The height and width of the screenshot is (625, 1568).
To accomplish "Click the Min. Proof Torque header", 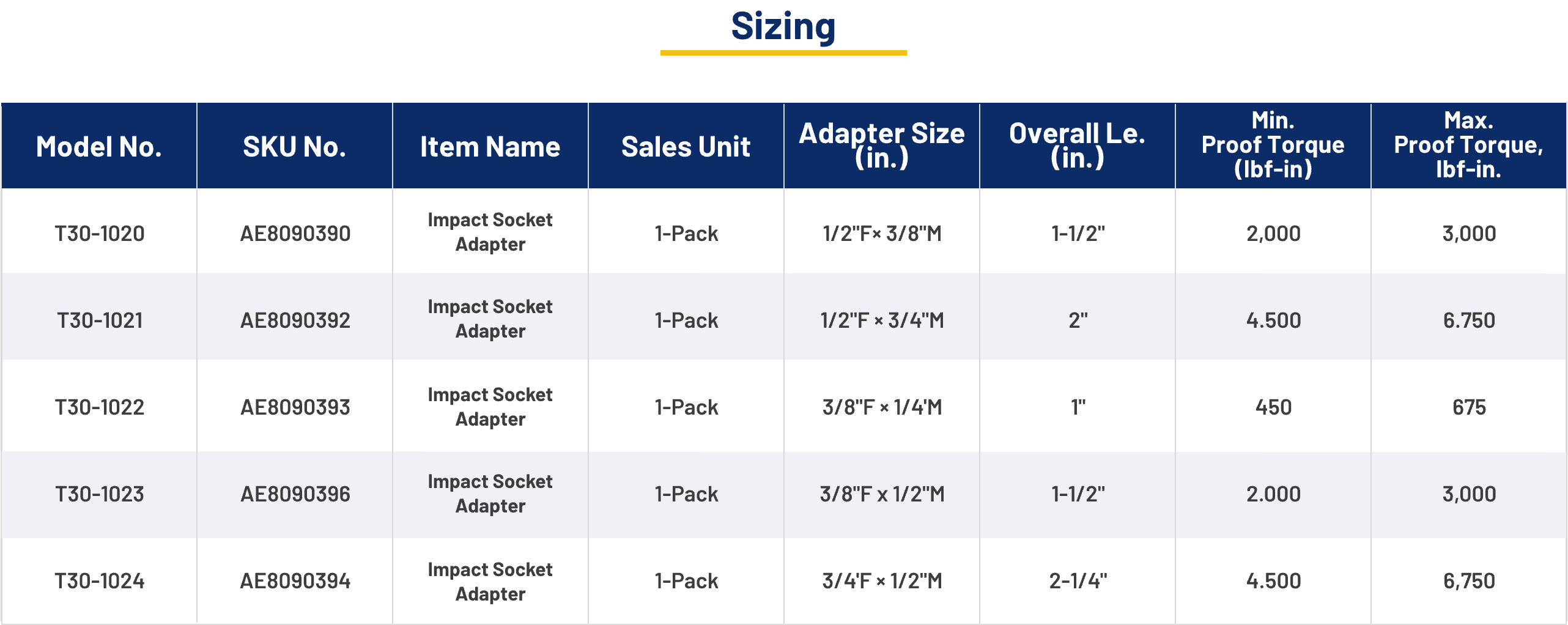I will 1273,145.
